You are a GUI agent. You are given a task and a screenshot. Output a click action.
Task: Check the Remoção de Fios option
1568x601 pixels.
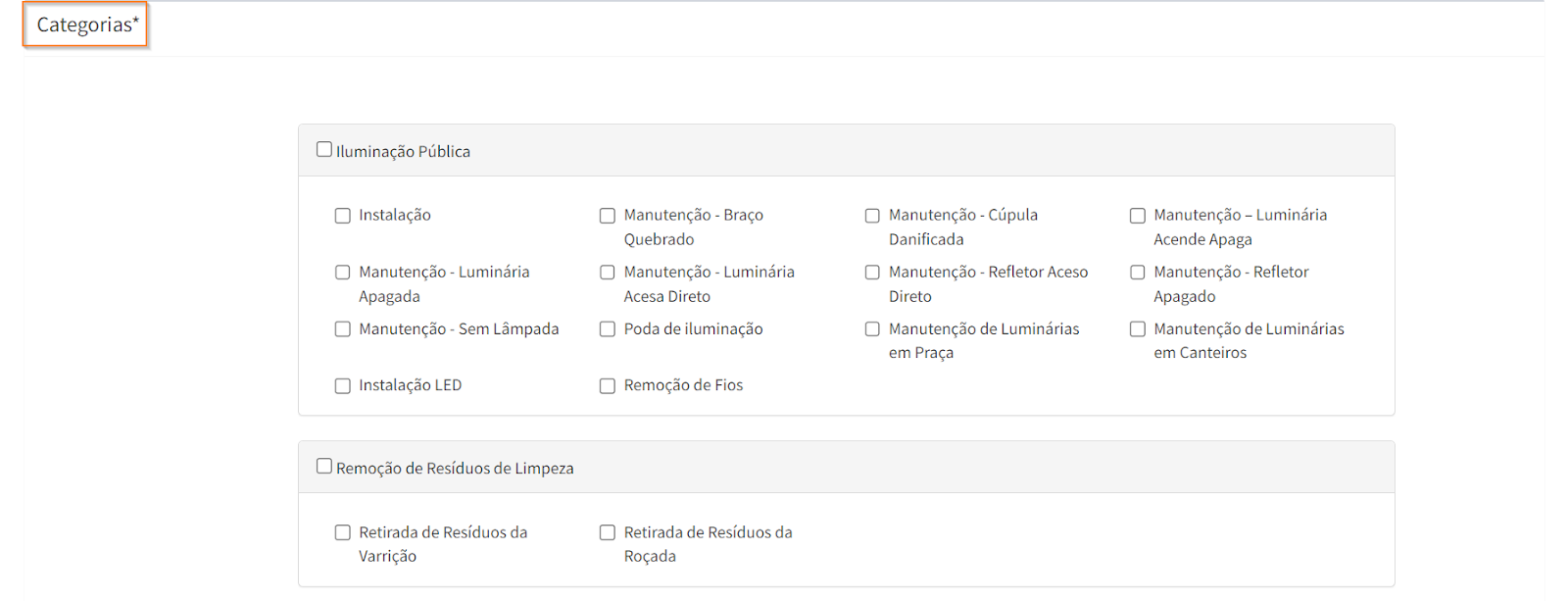[x=608, y=386]
